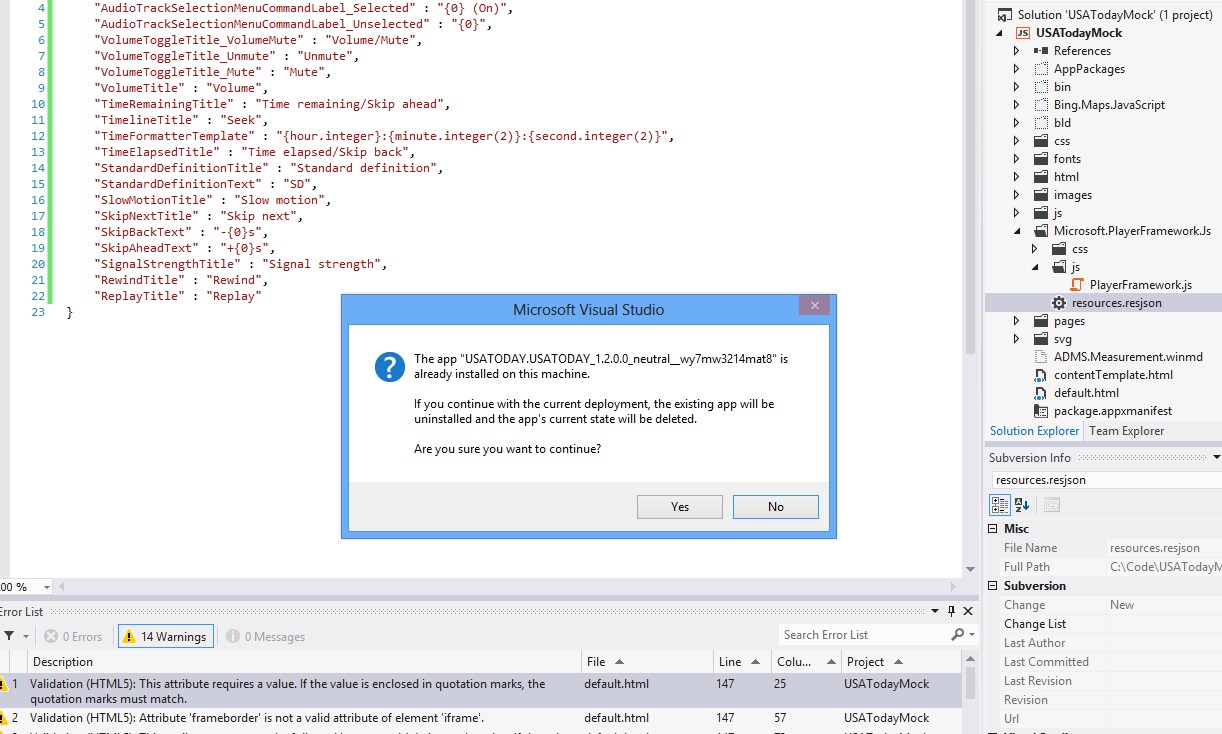The width and height of the screenshot is (1222, 734).
Task: Toggle the 14 Warnings filter
Action: point(164,636)
